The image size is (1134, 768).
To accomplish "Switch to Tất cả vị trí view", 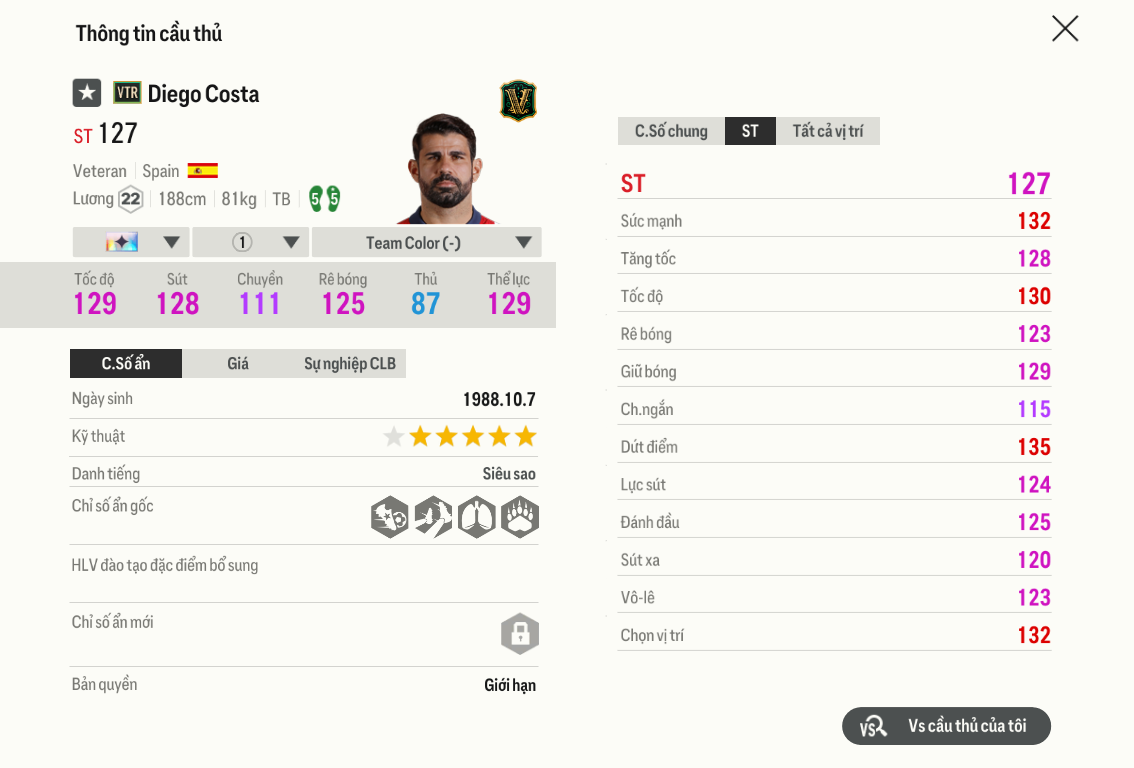I will [828, 130].
